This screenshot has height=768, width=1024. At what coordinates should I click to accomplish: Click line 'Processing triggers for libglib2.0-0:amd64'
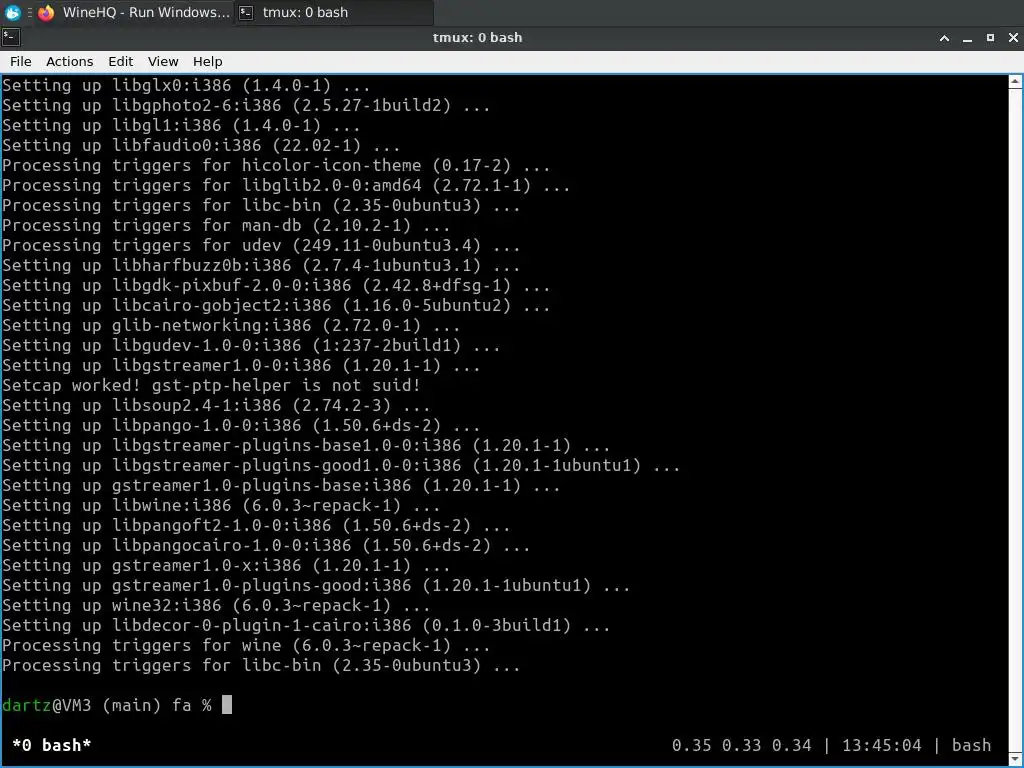point(286,185)
